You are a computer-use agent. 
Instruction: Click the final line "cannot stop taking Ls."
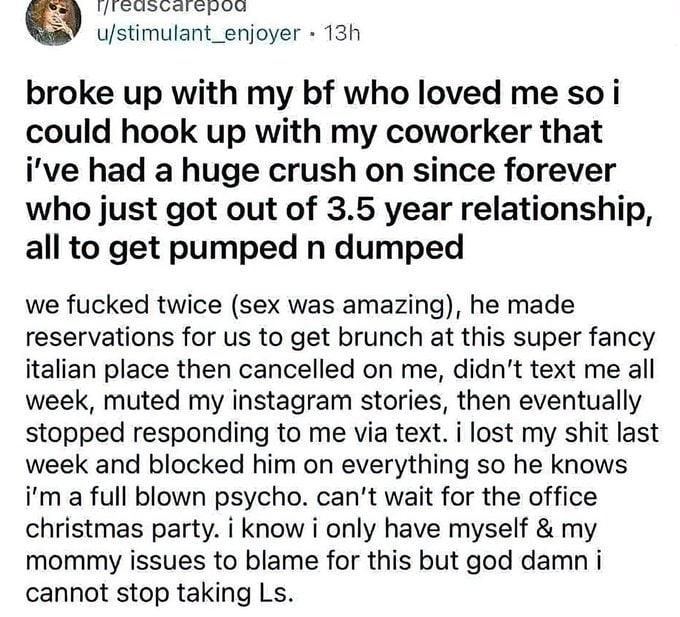160,593
